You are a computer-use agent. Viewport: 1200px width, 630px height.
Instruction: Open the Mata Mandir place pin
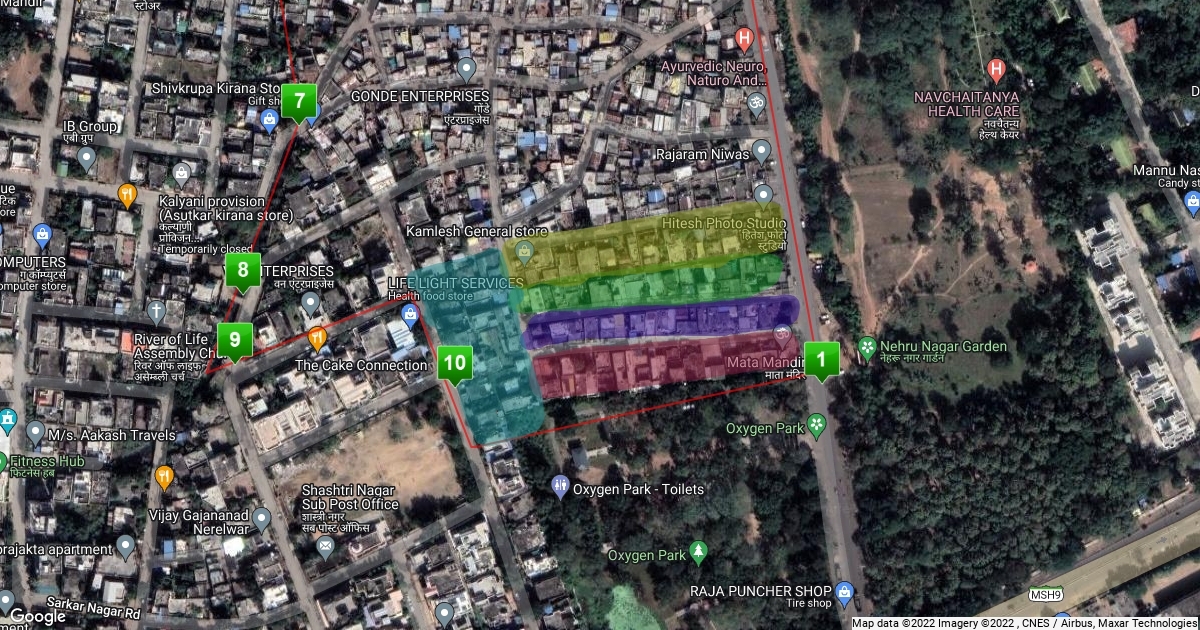pos(782,334)
